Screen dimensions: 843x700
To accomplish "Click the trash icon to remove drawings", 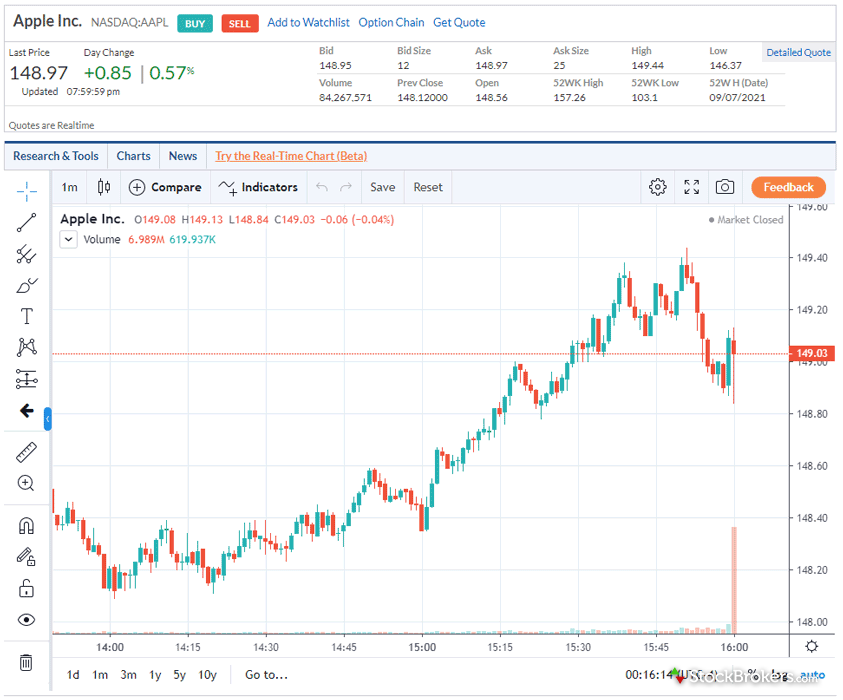I will pos(27,662).
